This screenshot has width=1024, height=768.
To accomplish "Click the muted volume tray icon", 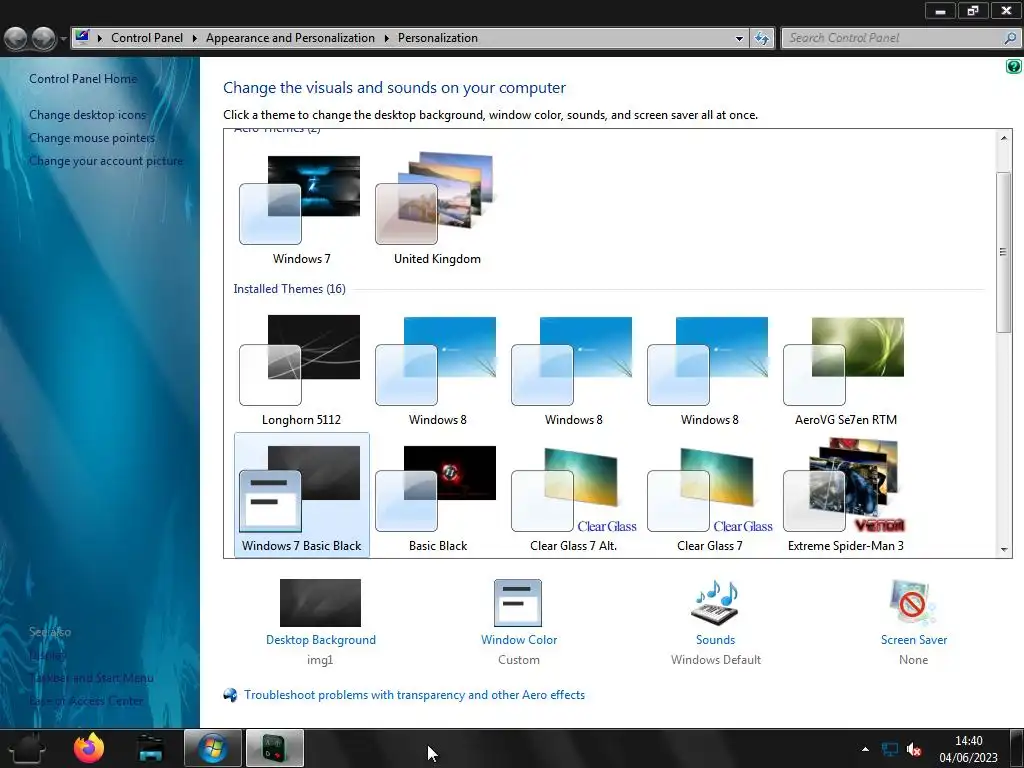I will (x=914, y=749).
